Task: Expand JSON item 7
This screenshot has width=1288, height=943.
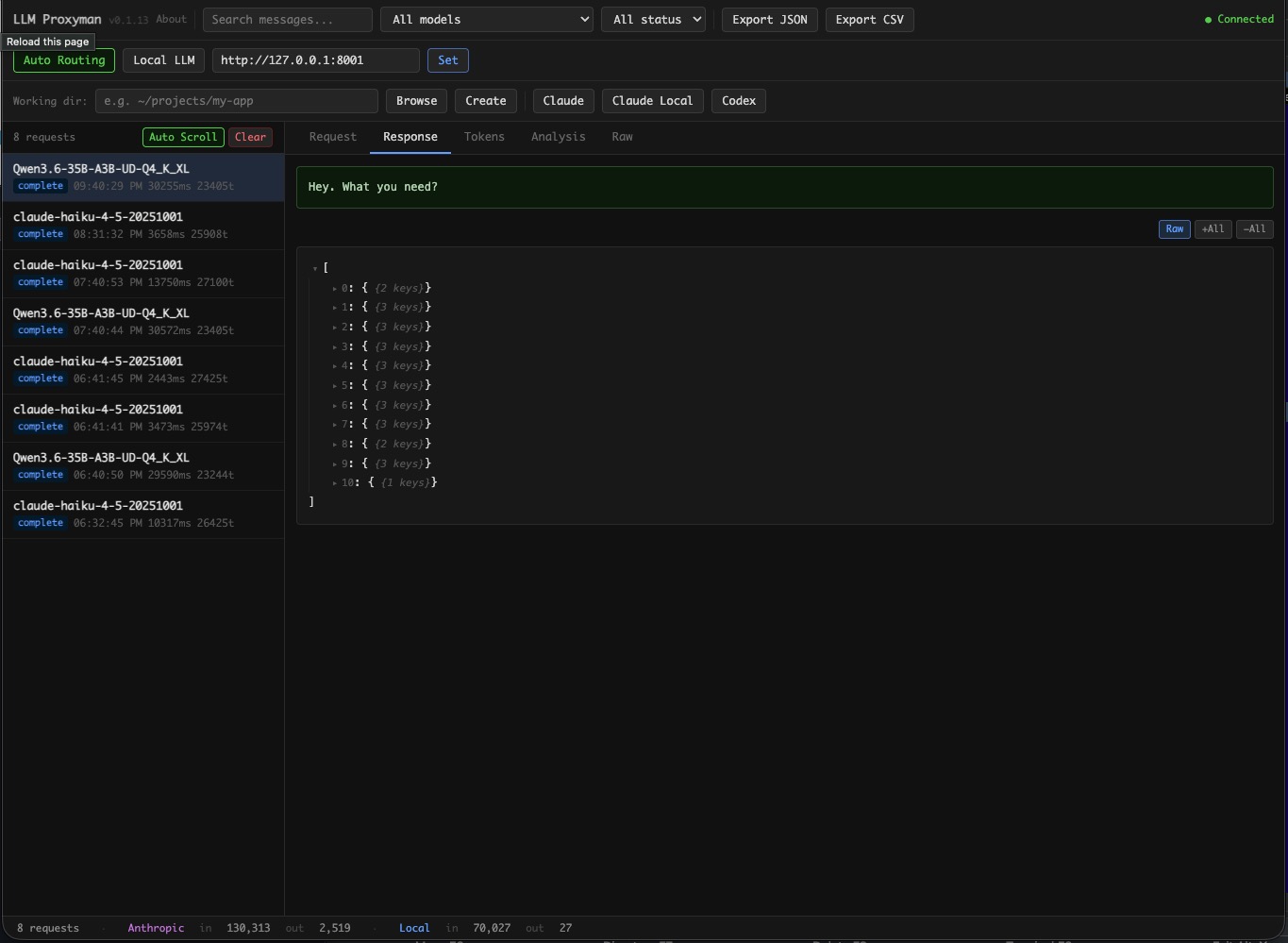Action: point(335,425)
